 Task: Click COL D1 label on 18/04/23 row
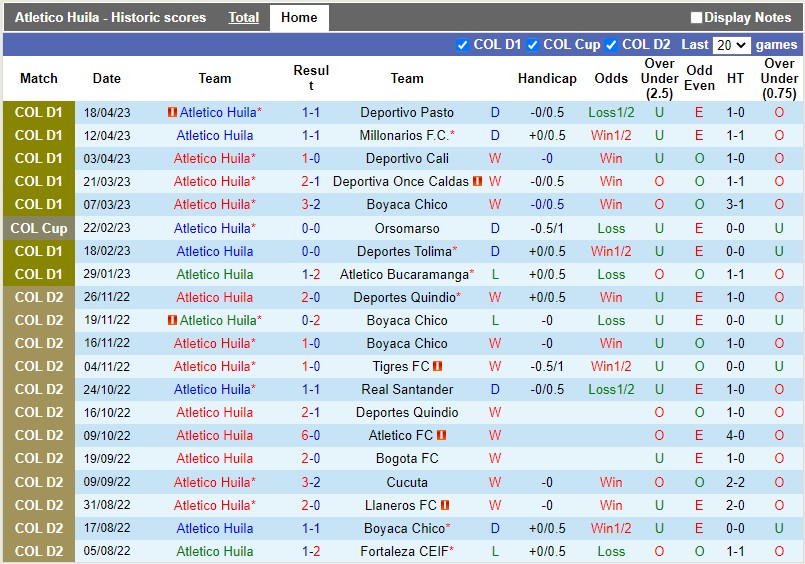(x=39, y=112)
